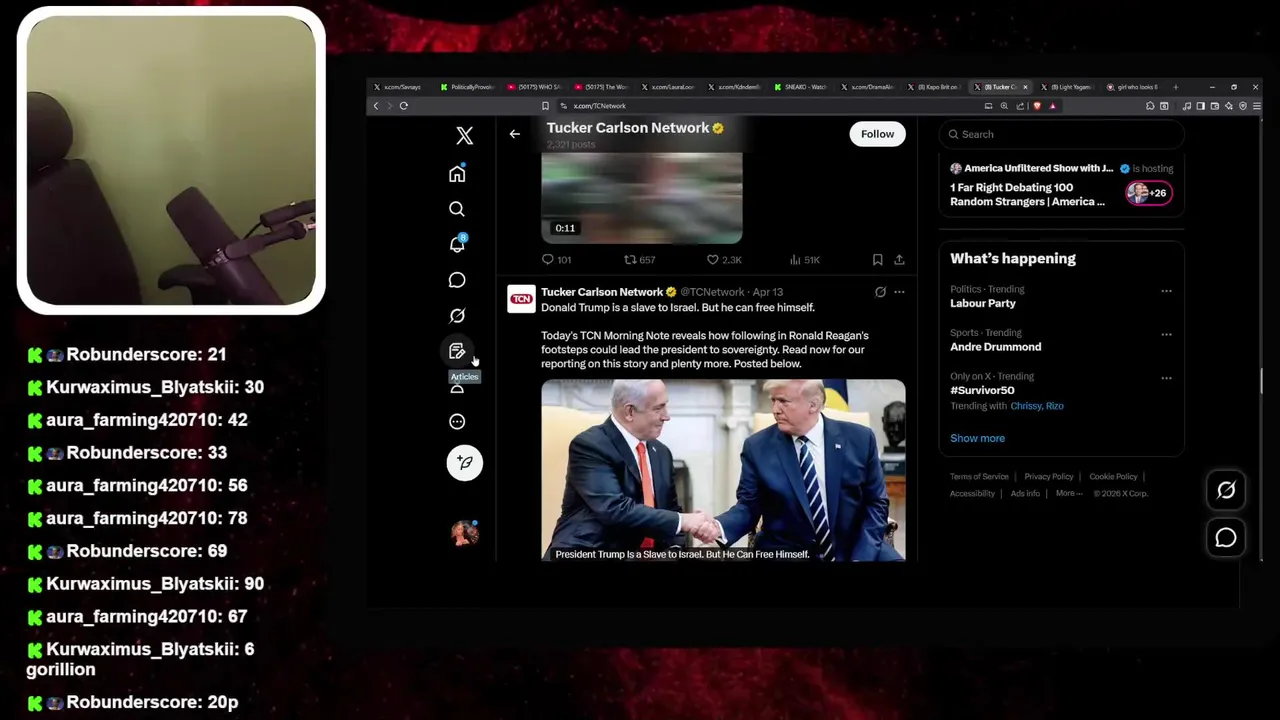The width and height of the screenshot is (1280, 720).
Task: Click Show more under What's happening
Action: (x=977, y=438)
